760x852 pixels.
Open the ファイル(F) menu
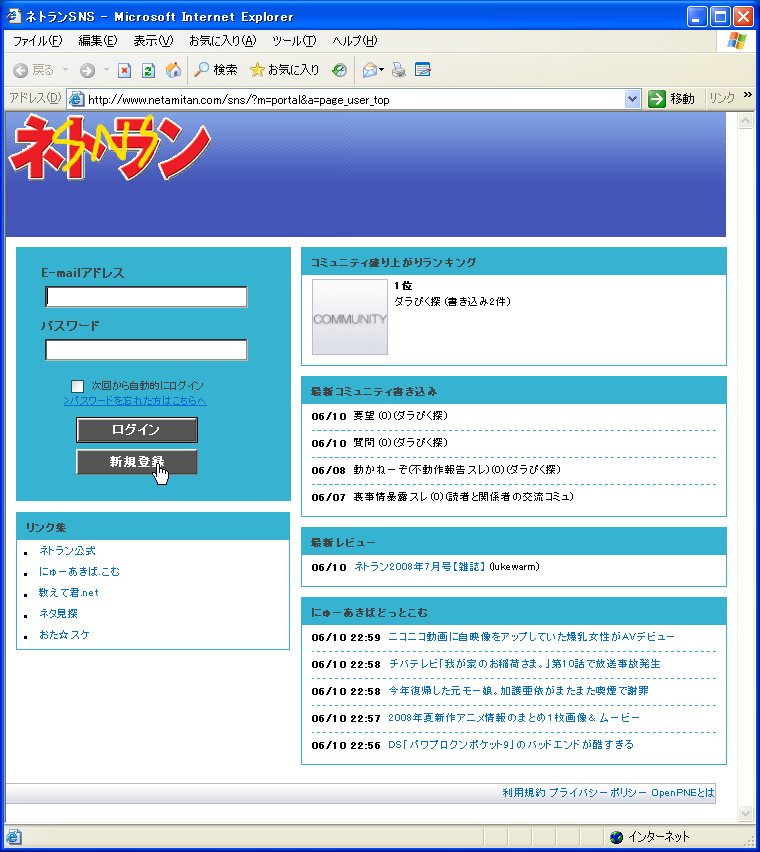[x=37, y=41]
